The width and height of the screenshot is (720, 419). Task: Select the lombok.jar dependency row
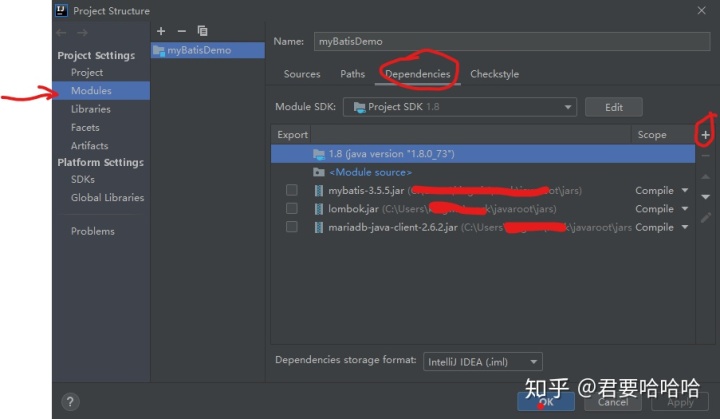pyautogui.click(x=483, y=209)
